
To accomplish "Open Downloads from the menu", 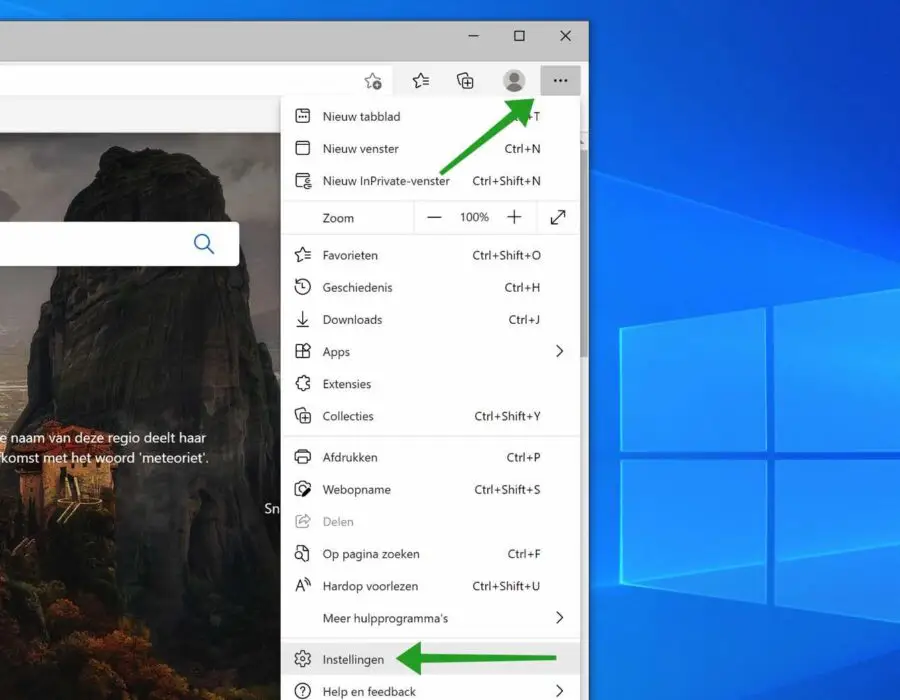I will coord(430,319).
